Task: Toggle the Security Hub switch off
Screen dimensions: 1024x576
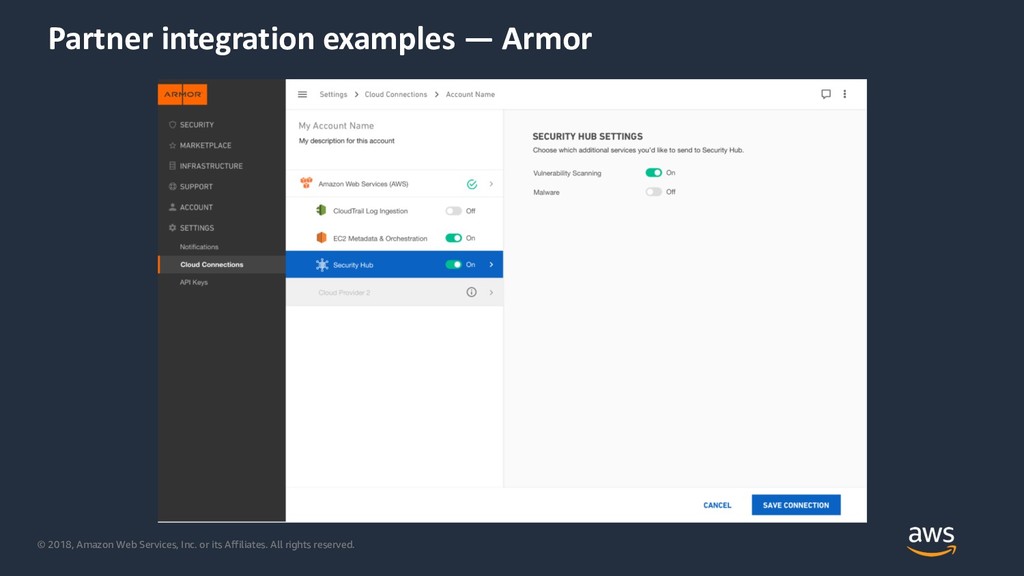Action: click(x=453, y=264)
